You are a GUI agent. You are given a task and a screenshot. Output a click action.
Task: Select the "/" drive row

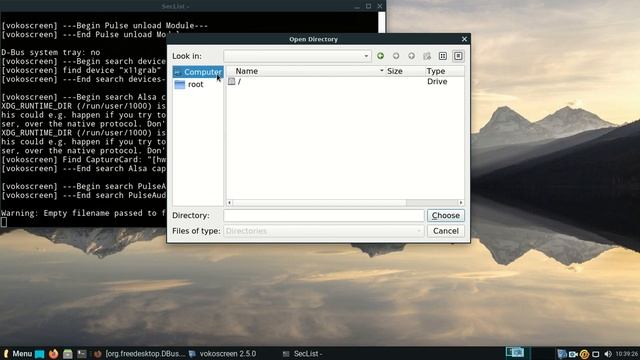(345, 82)
